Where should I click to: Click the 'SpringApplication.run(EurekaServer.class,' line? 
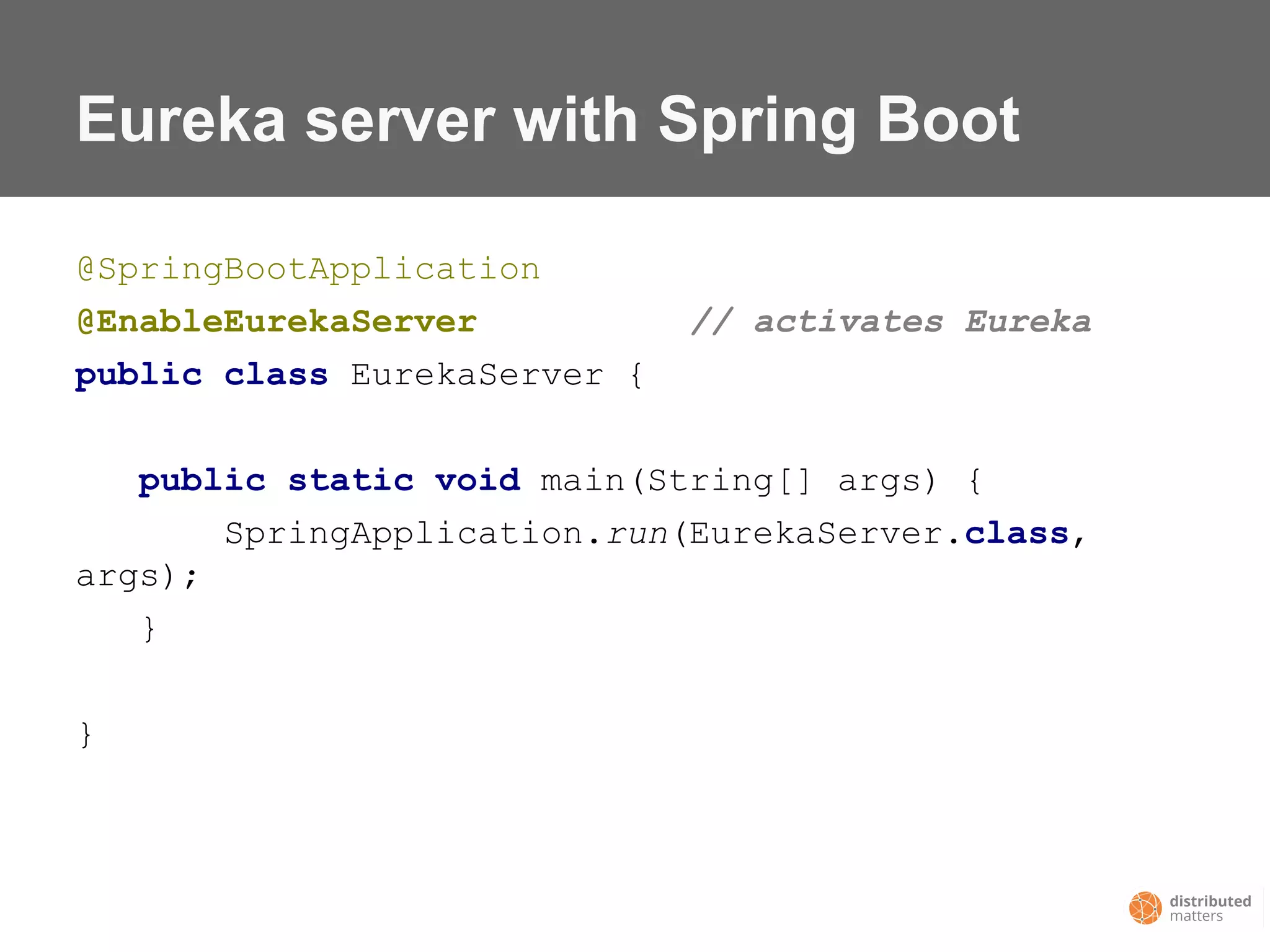click(655, 534)
